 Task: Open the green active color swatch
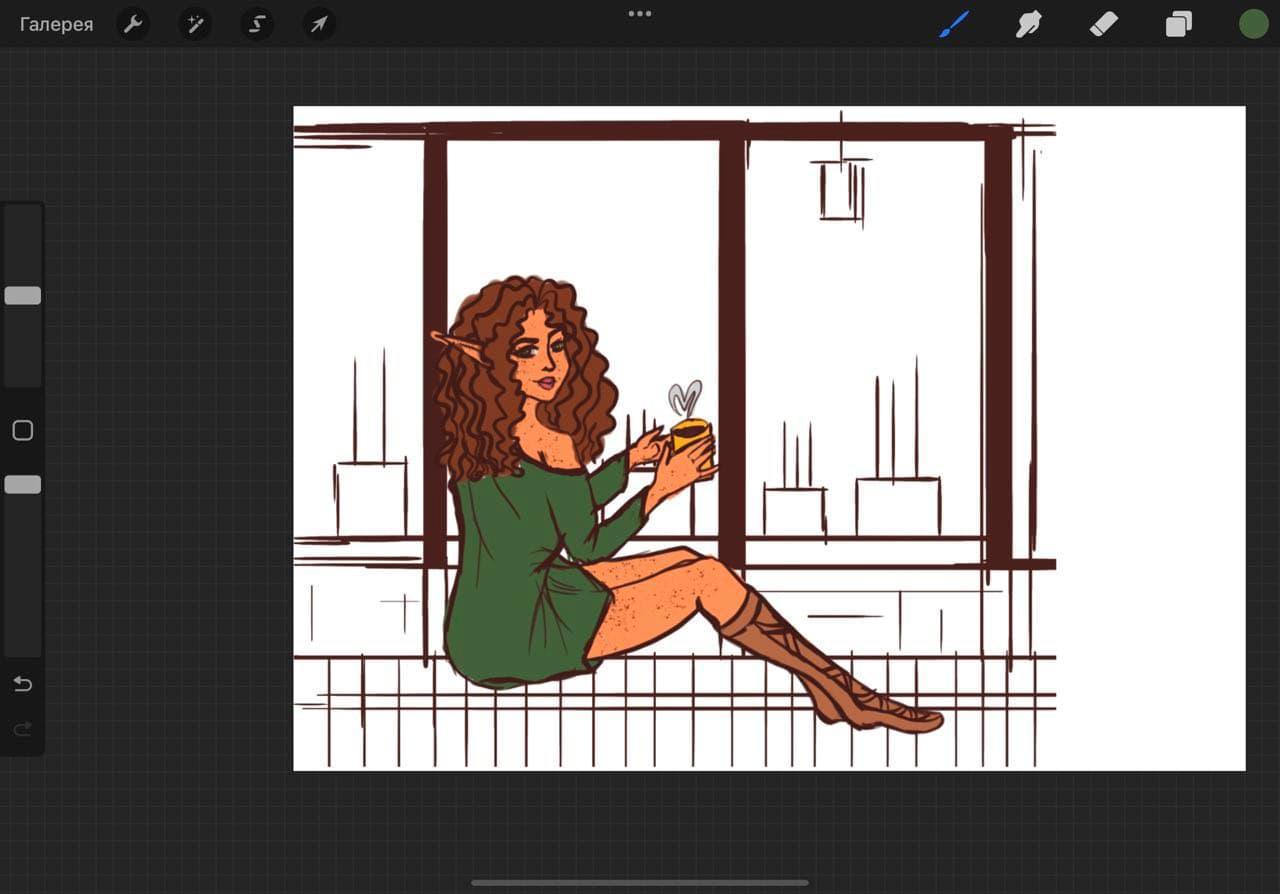(x=1253, y=25)
